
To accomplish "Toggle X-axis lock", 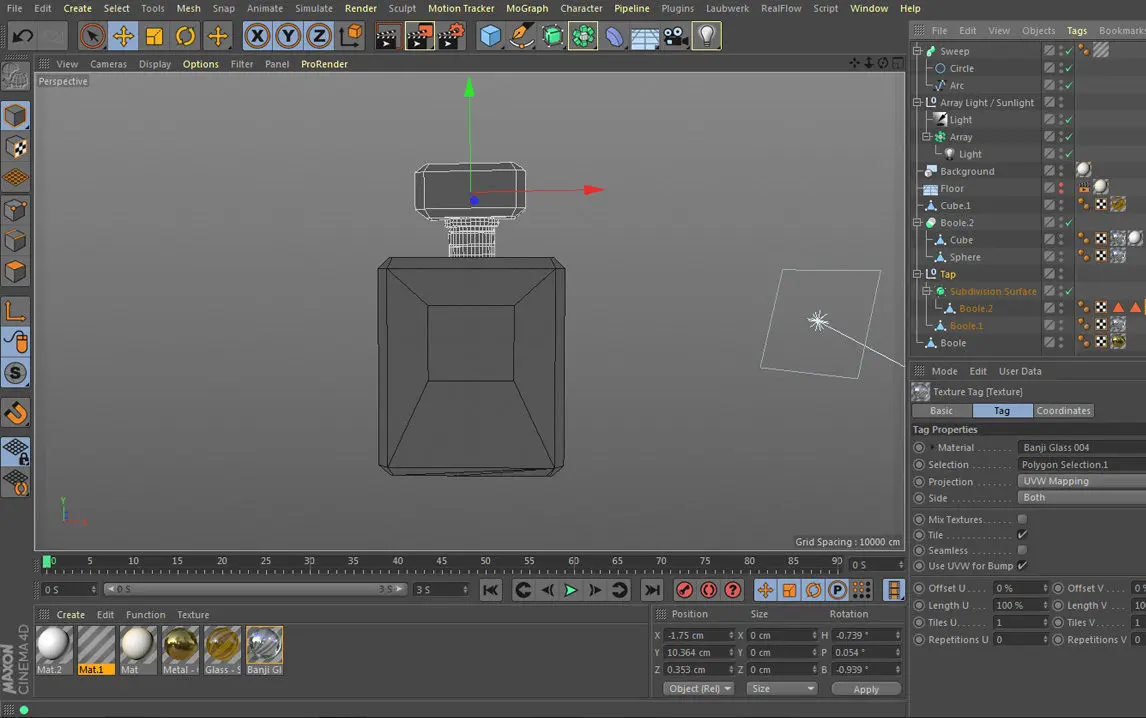I will tap(257, 37).
